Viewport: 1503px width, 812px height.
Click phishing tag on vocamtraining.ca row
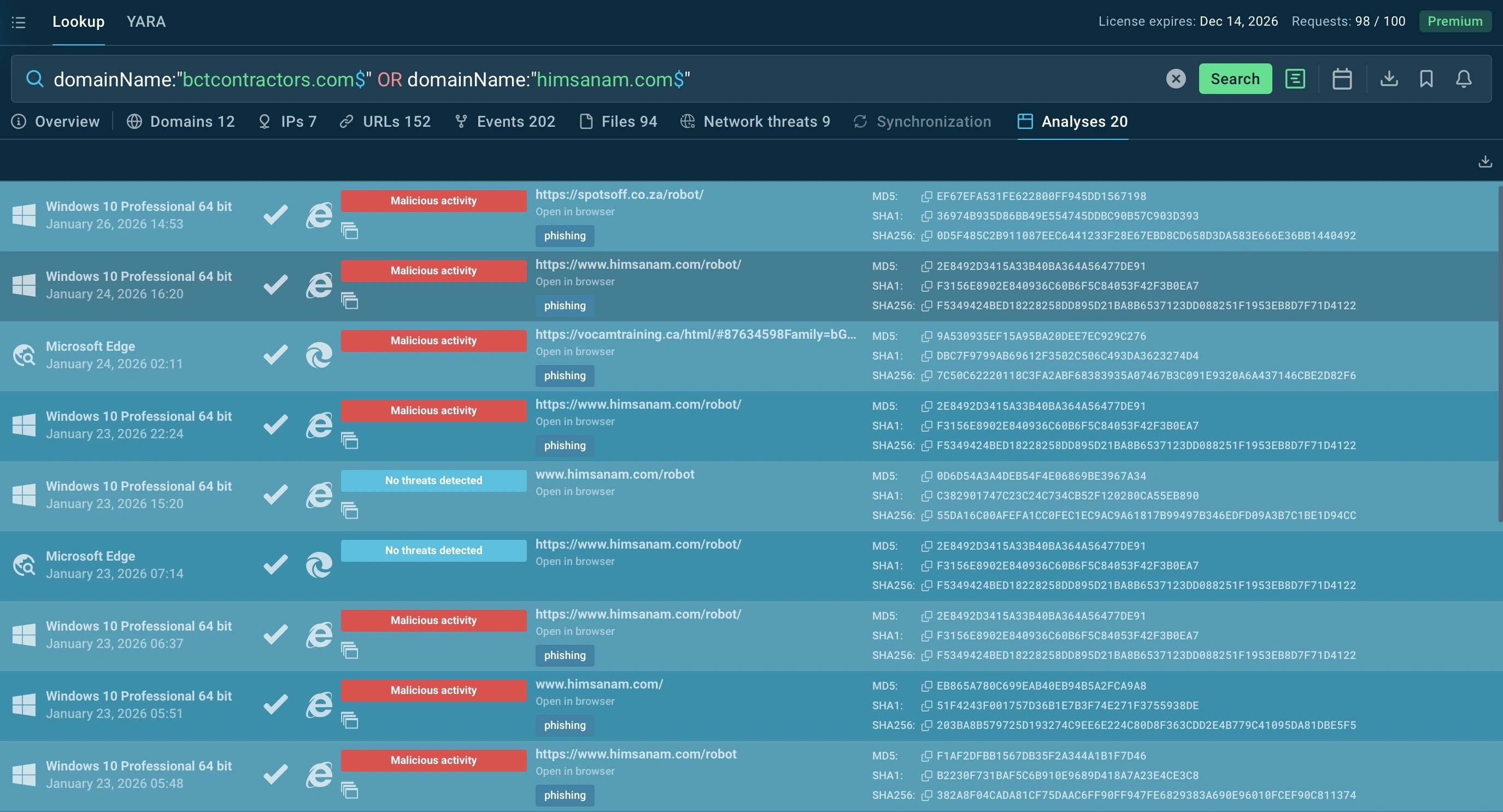pos(564,375)
